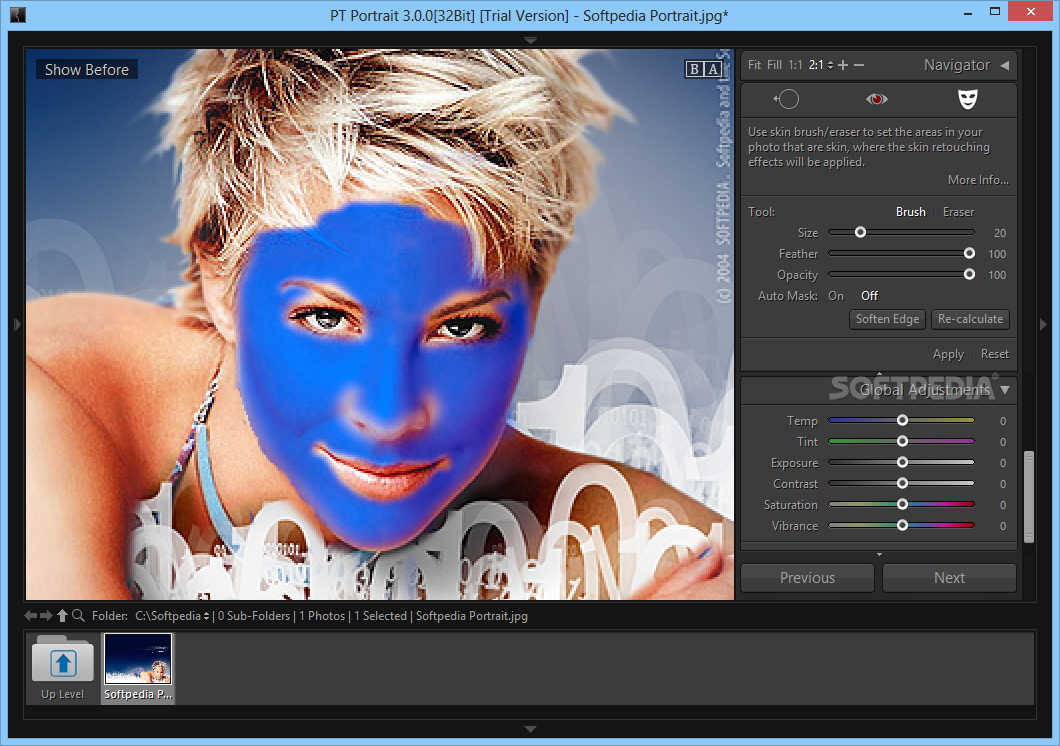The height and width of the screenshot is (746, 1060).
Task: Click the '0 Sub-Folders' status text
Action: 254,616
